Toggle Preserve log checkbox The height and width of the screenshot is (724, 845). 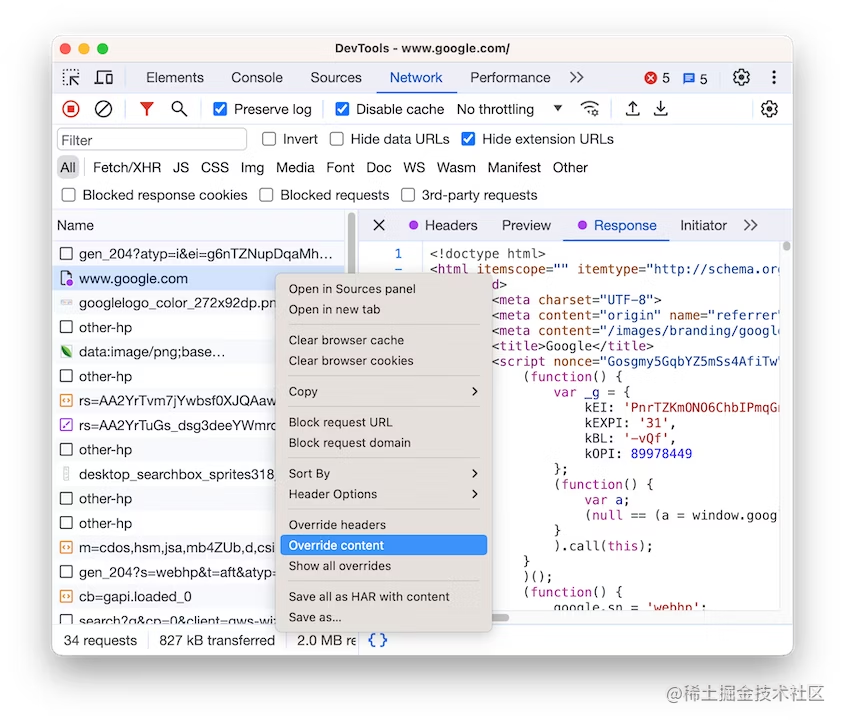click(220, 109)
